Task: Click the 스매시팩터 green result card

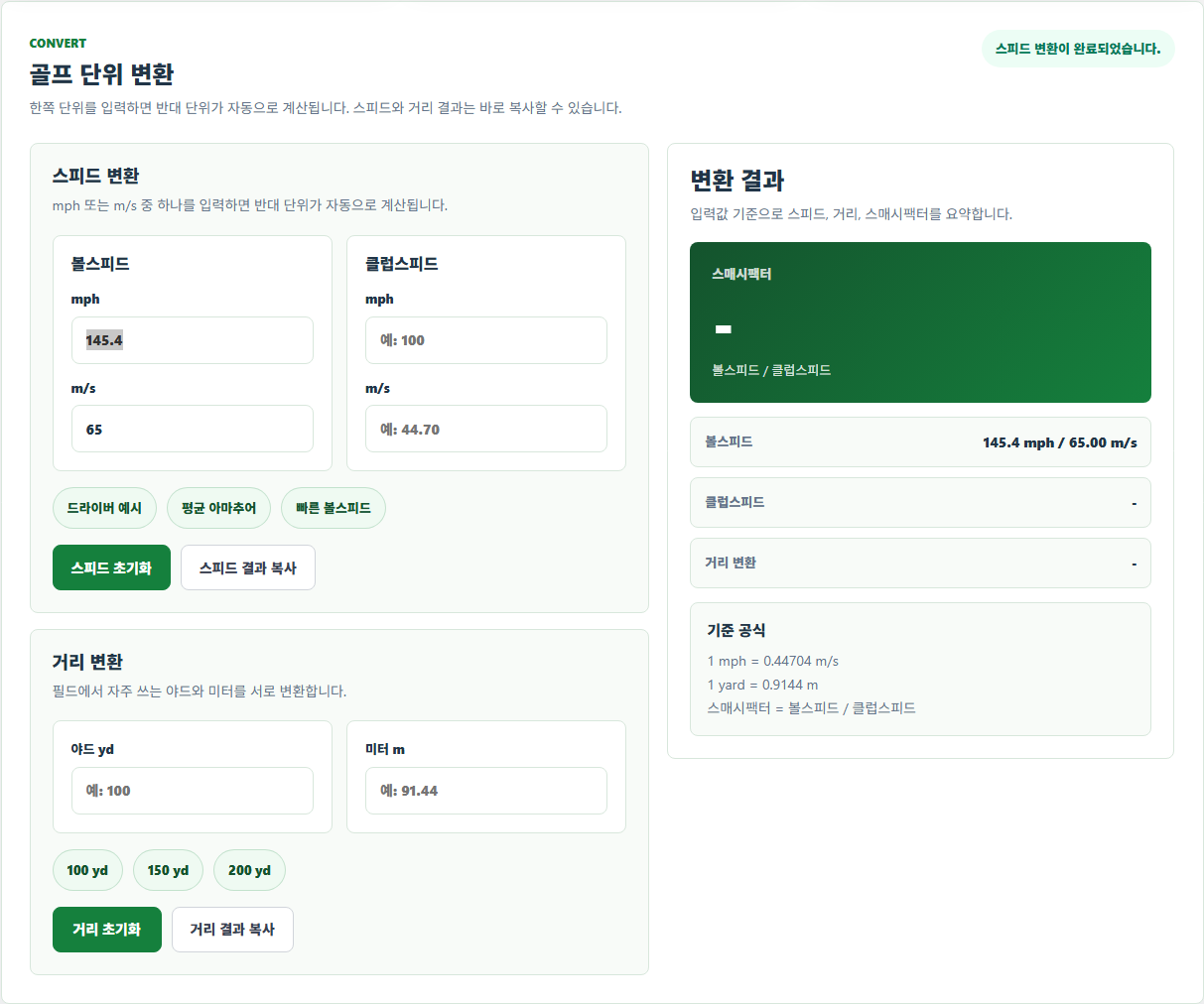Action: (x=920, y=322)
